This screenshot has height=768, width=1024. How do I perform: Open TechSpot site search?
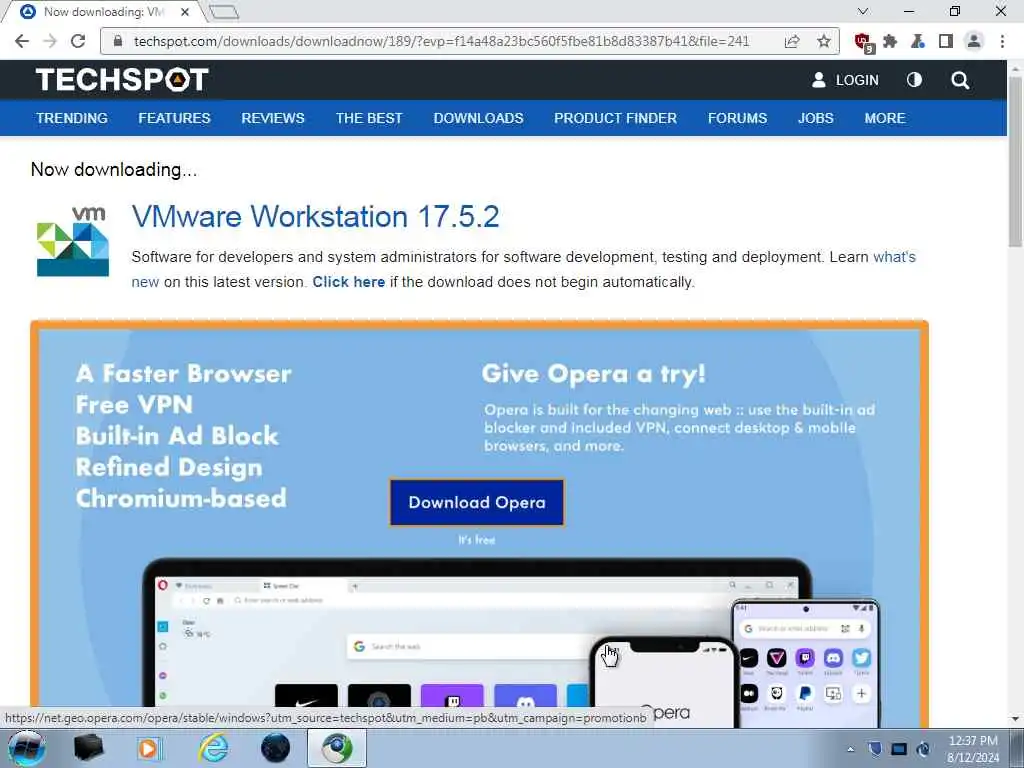pos(960,80)
